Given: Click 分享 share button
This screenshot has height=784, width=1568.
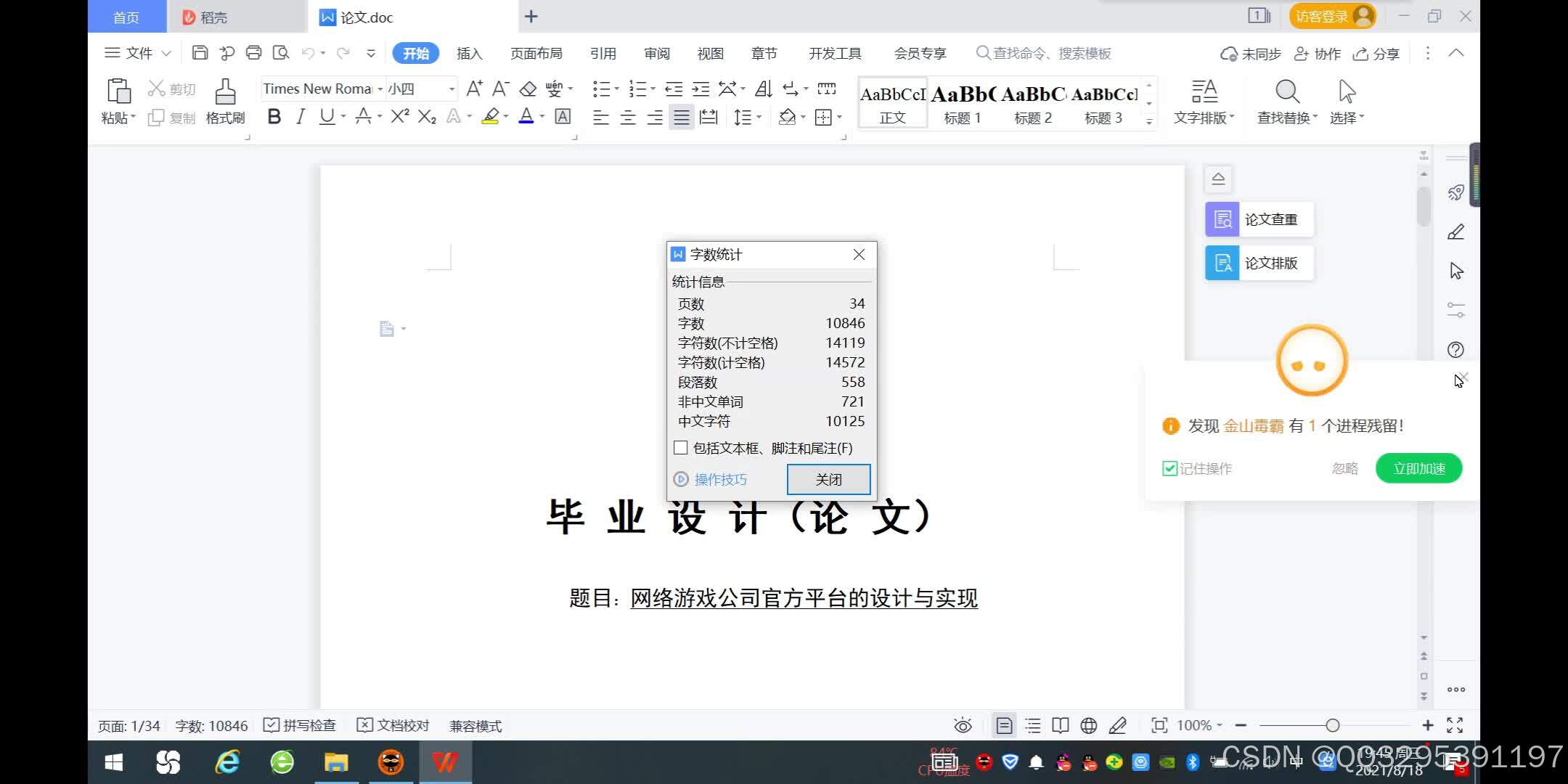Looking at the screenshot, I should (x=1376, y=53).
